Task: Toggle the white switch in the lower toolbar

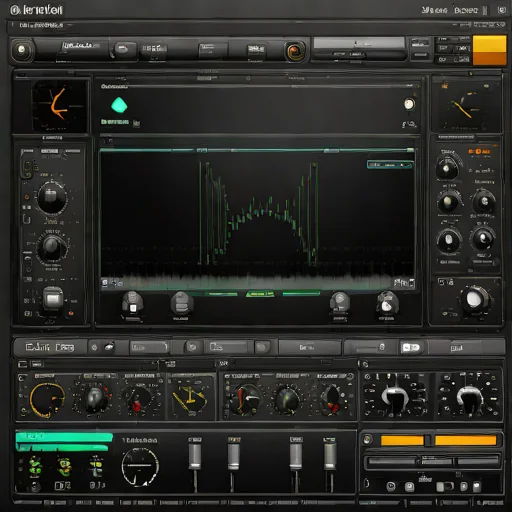Action: tap(410, 347)
